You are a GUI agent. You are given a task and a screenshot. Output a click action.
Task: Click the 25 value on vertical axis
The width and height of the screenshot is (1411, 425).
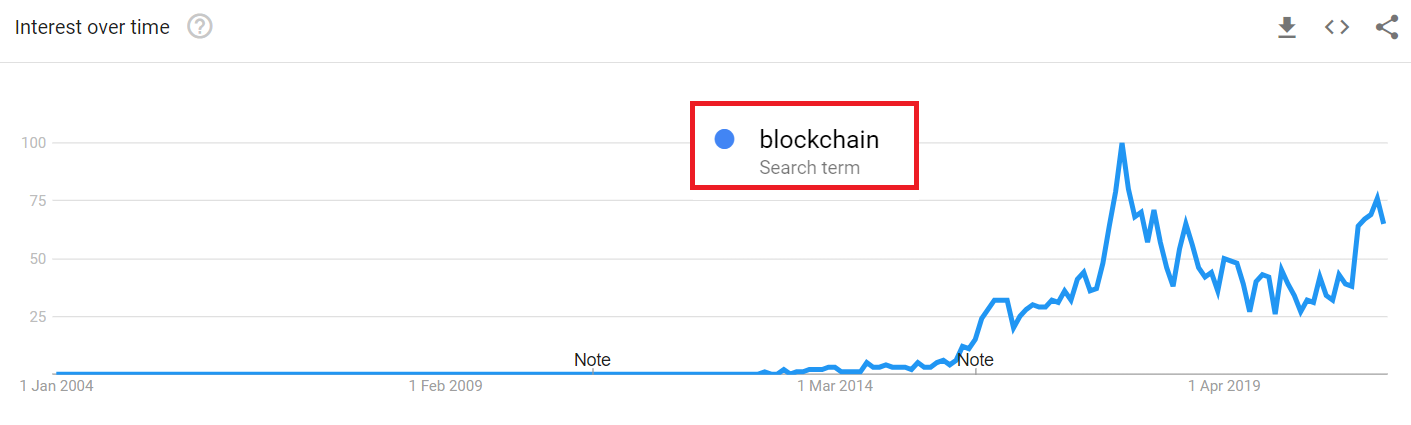click(40, 317)
